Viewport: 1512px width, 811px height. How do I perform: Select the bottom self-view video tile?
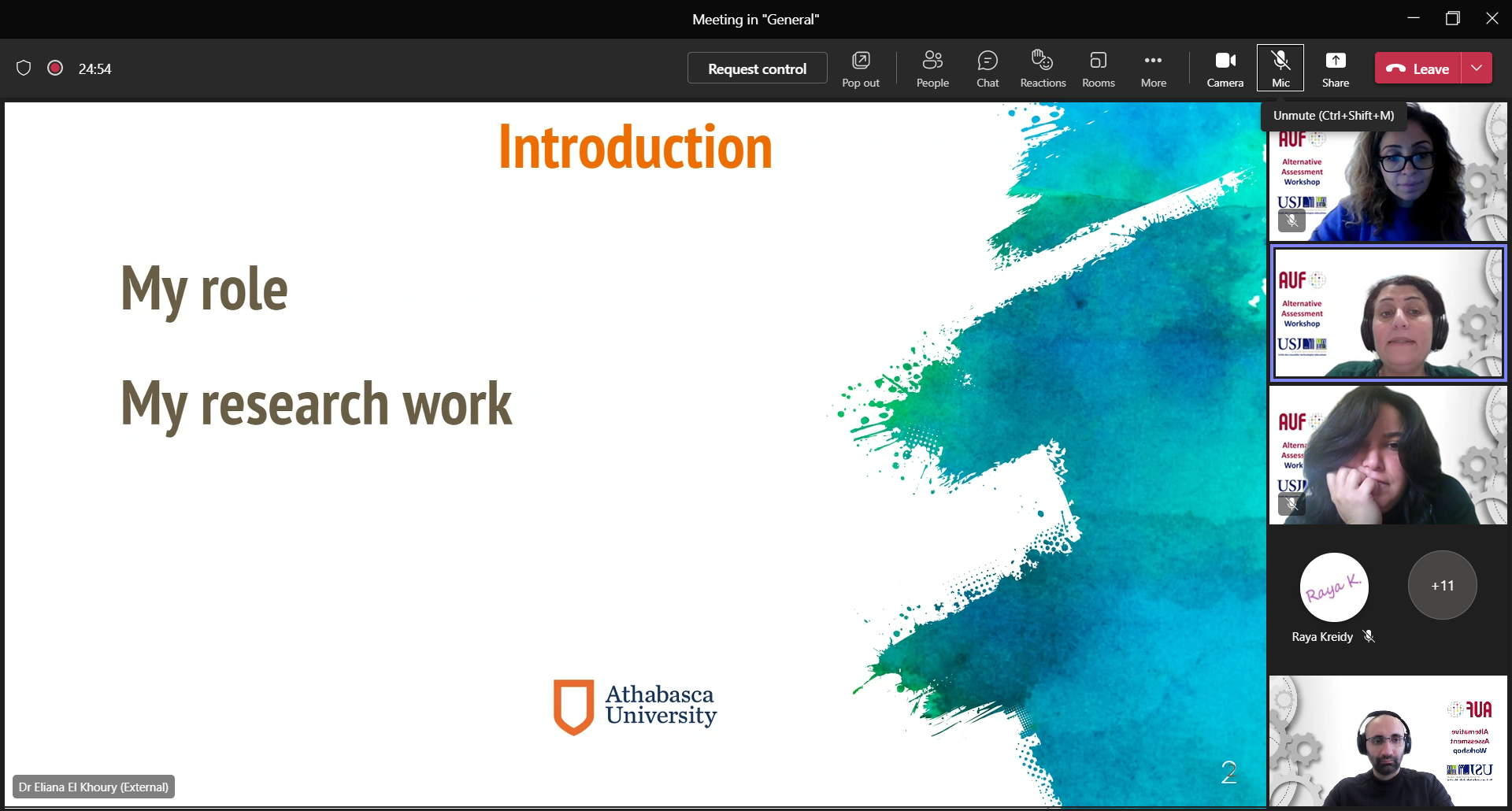(1388, 741)
